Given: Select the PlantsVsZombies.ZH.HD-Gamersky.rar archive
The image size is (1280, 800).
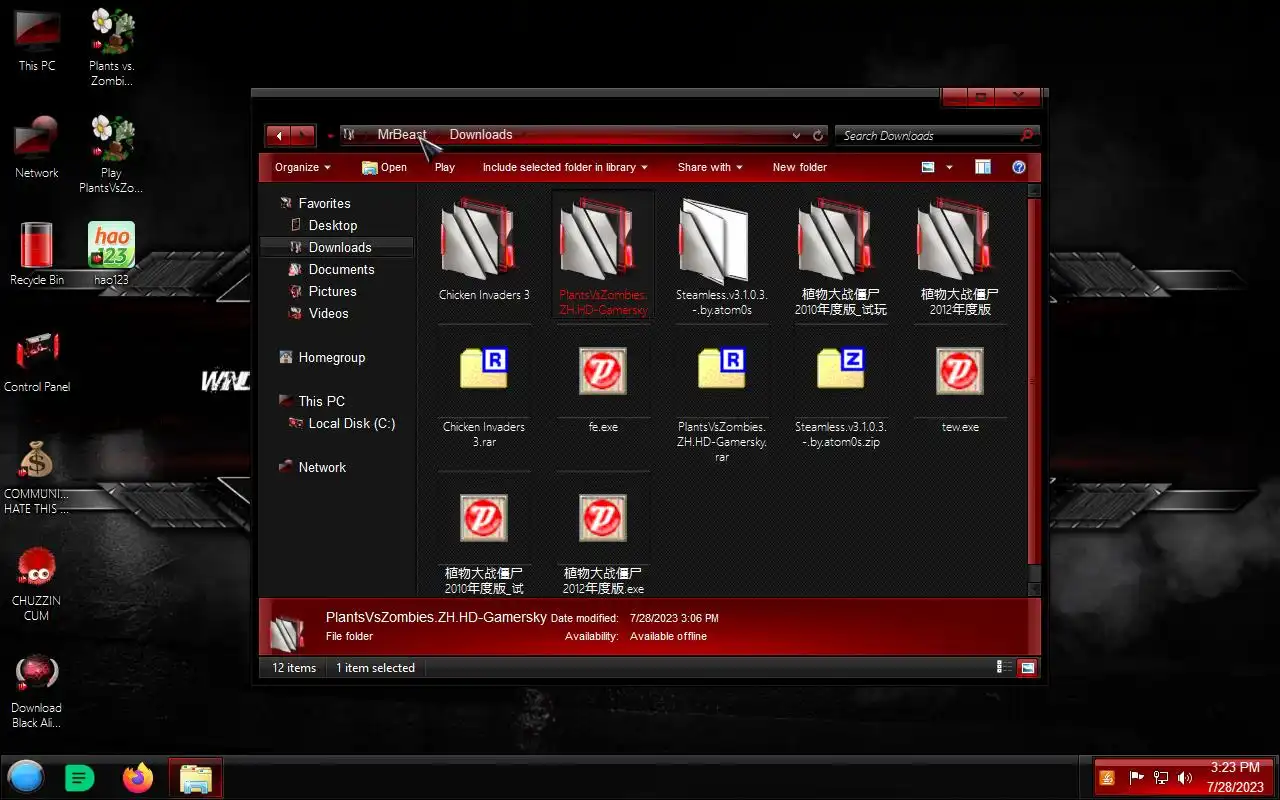Looking at the screenshot, I should coord(722,402).
